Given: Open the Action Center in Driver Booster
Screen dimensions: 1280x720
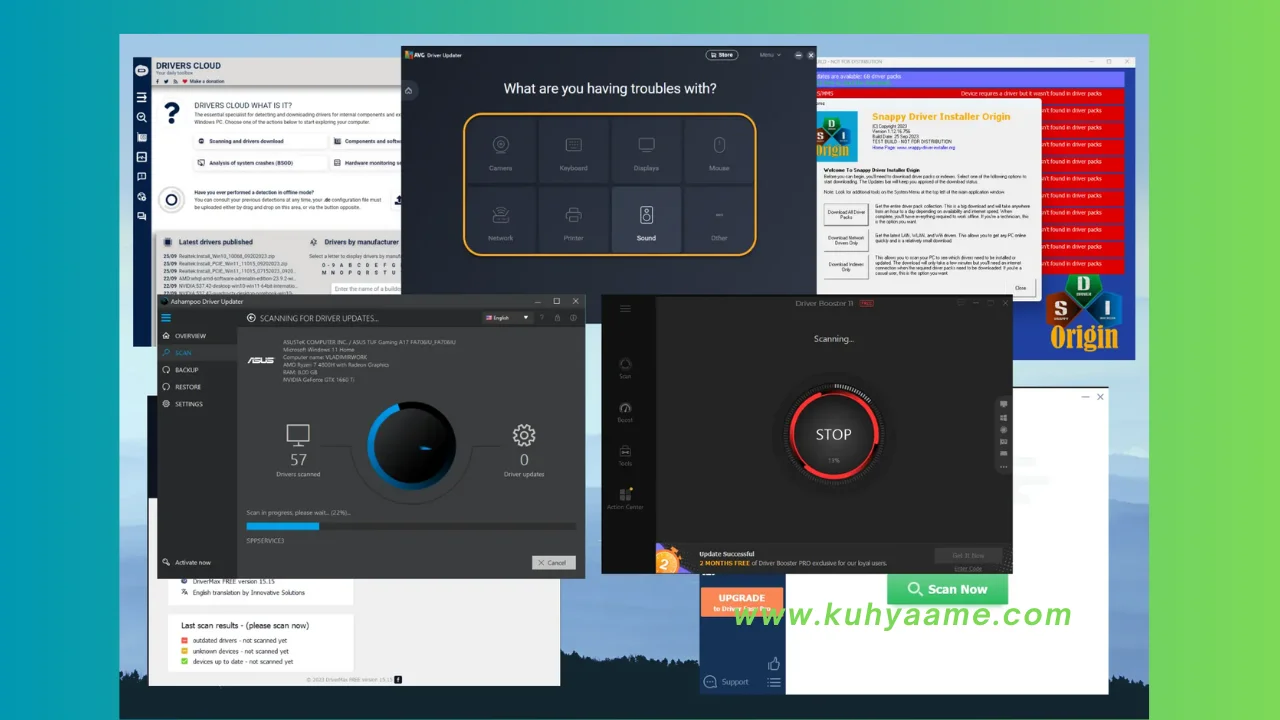Looking at the screenshot, I should pos(625,498).
